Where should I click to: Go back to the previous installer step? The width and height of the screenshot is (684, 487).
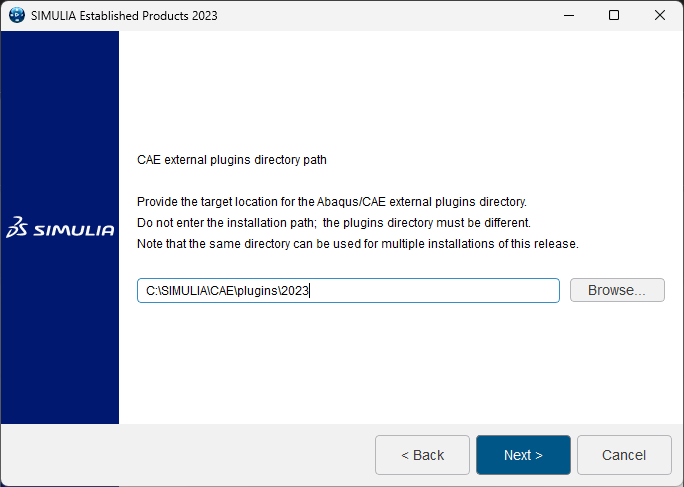click(x=422, y=455)
